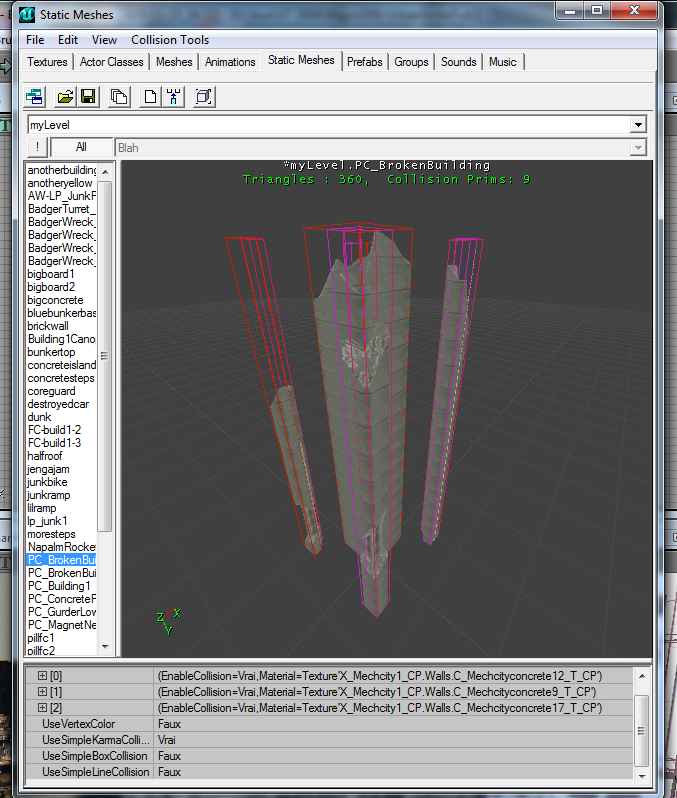Click the blank page toolbar icon
Screen dimensions: 677x798
(150, 97)
